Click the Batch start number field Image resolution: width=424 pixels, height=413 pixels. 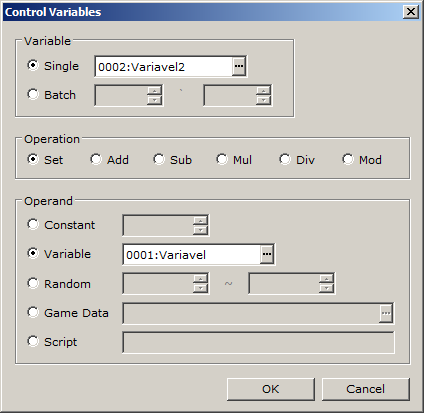(x=122, y=96)
